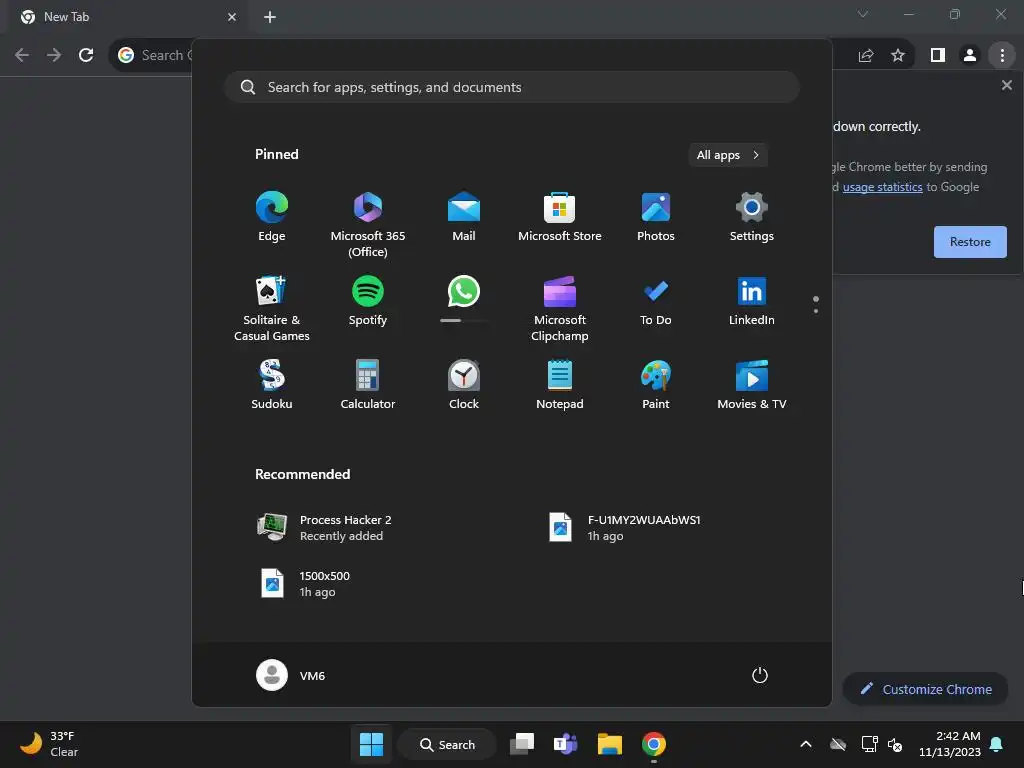Screen dimensions: 1024x768
Task: Launch the Photos app
Action: click(x=656, y=217)
